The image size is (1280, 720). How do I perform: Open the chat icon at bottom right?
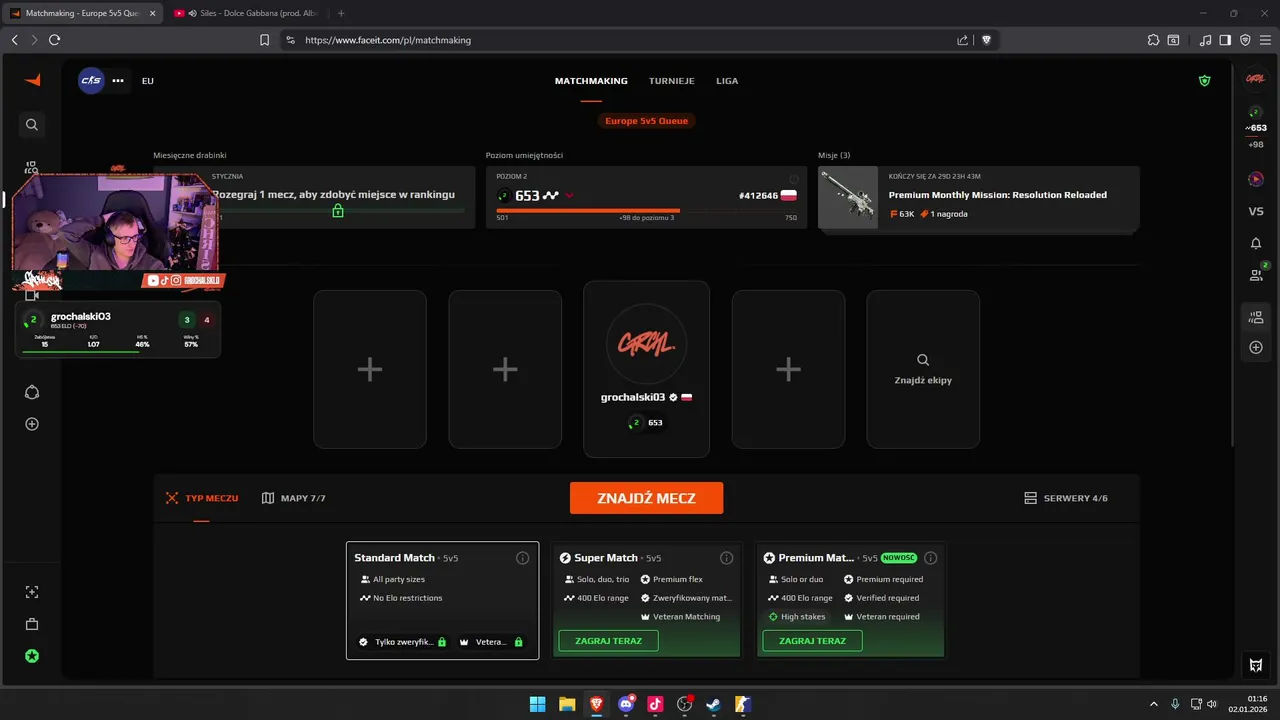[1256, 665]
